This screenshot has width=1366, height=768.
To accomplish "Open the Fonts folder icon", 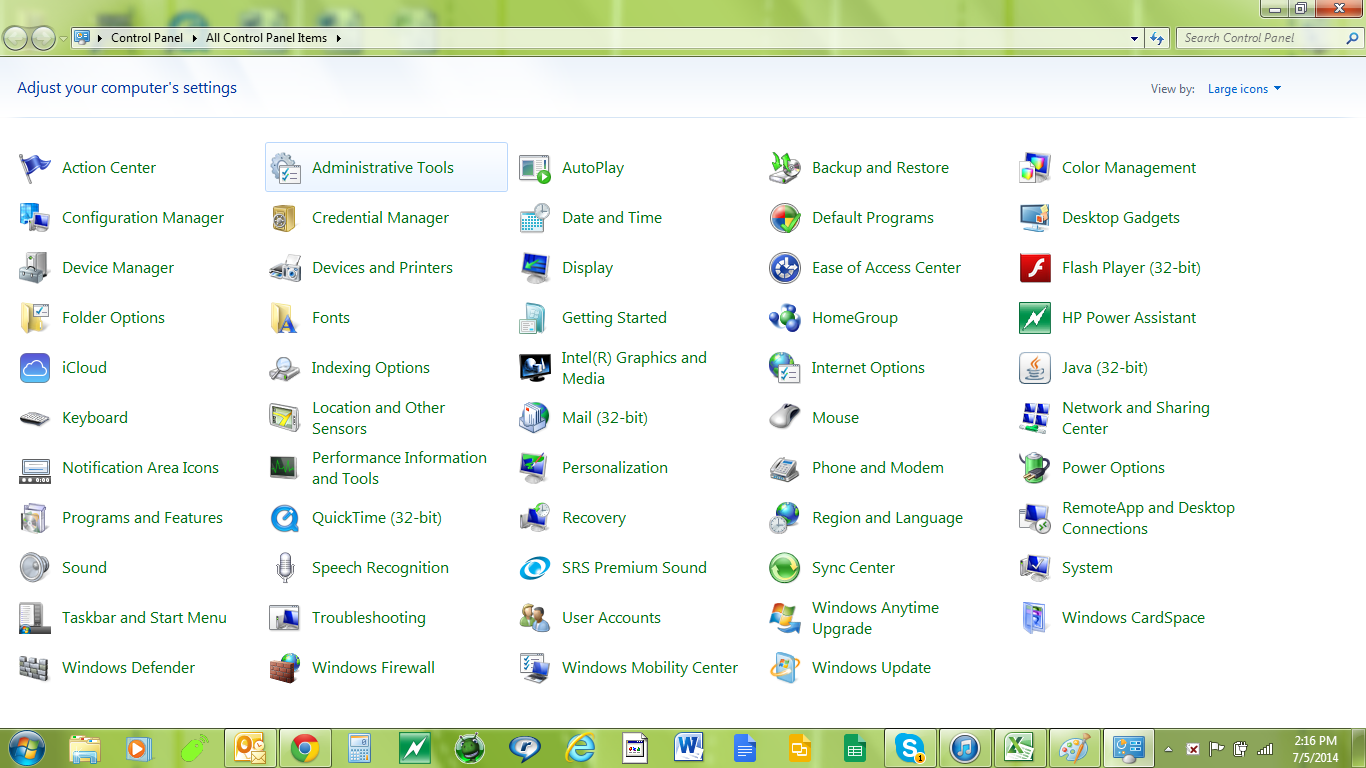I will (285, 318).
